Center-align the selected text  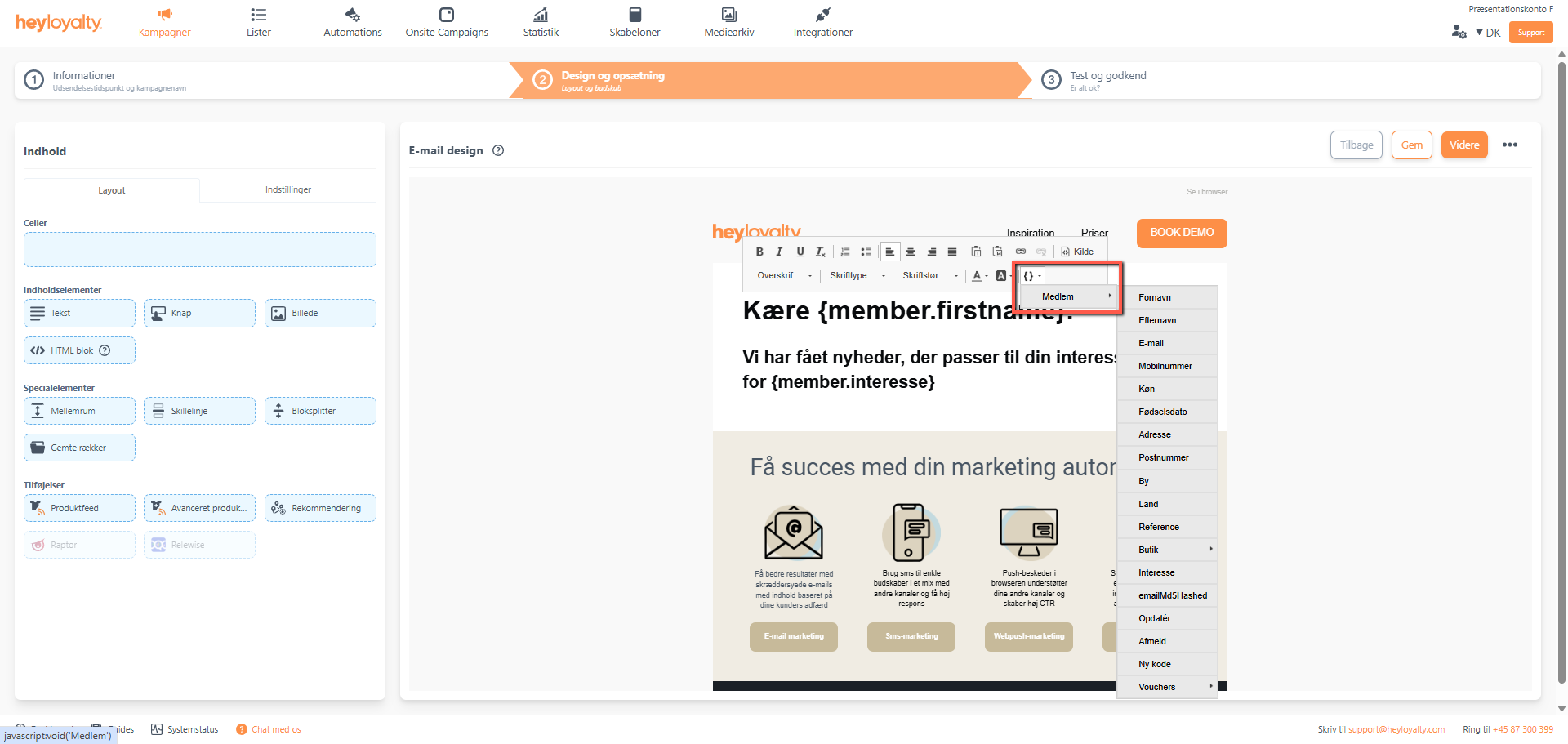tap(911, 252)
